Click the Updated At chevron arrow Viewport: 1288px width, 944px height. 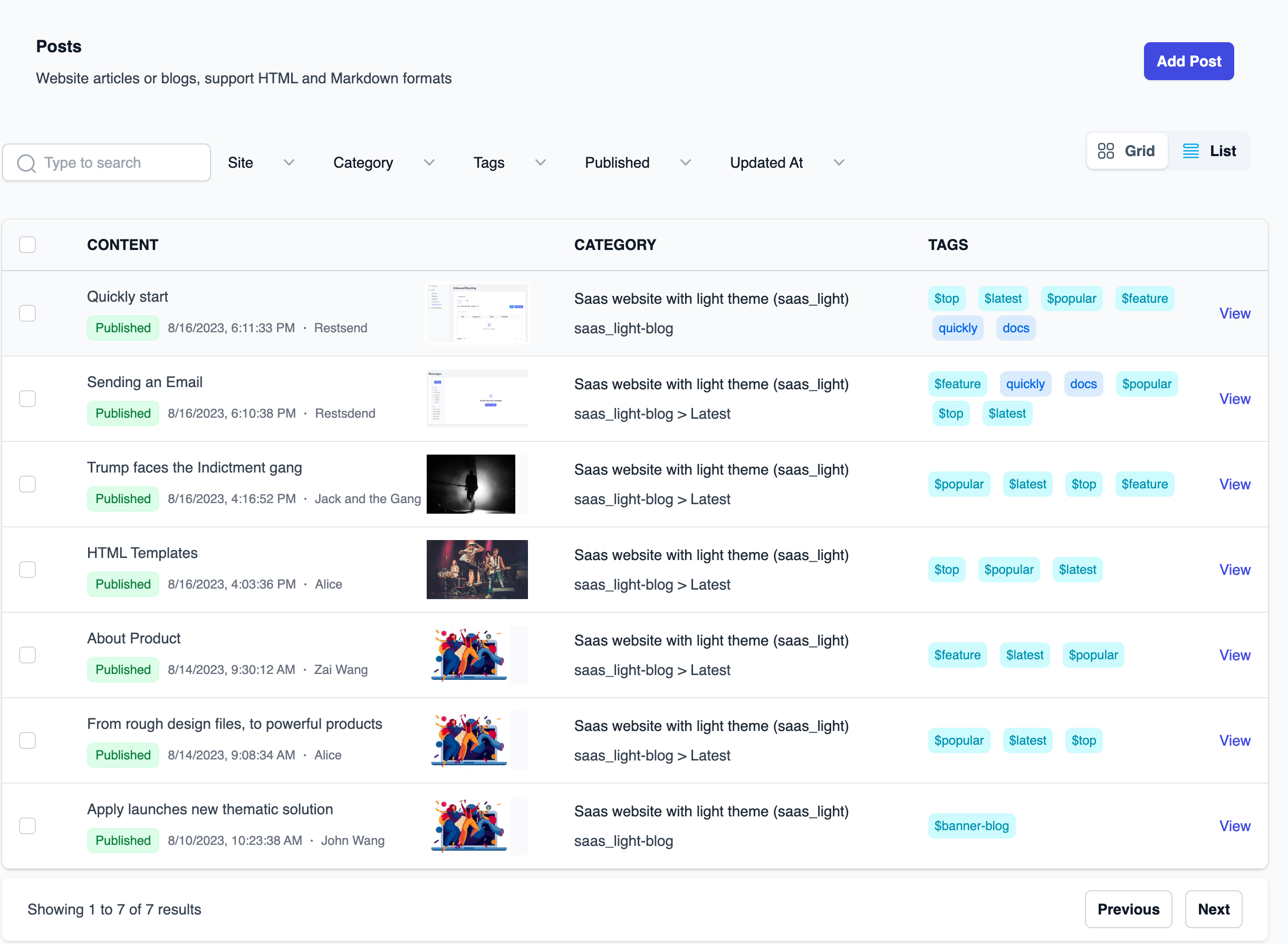839,163
